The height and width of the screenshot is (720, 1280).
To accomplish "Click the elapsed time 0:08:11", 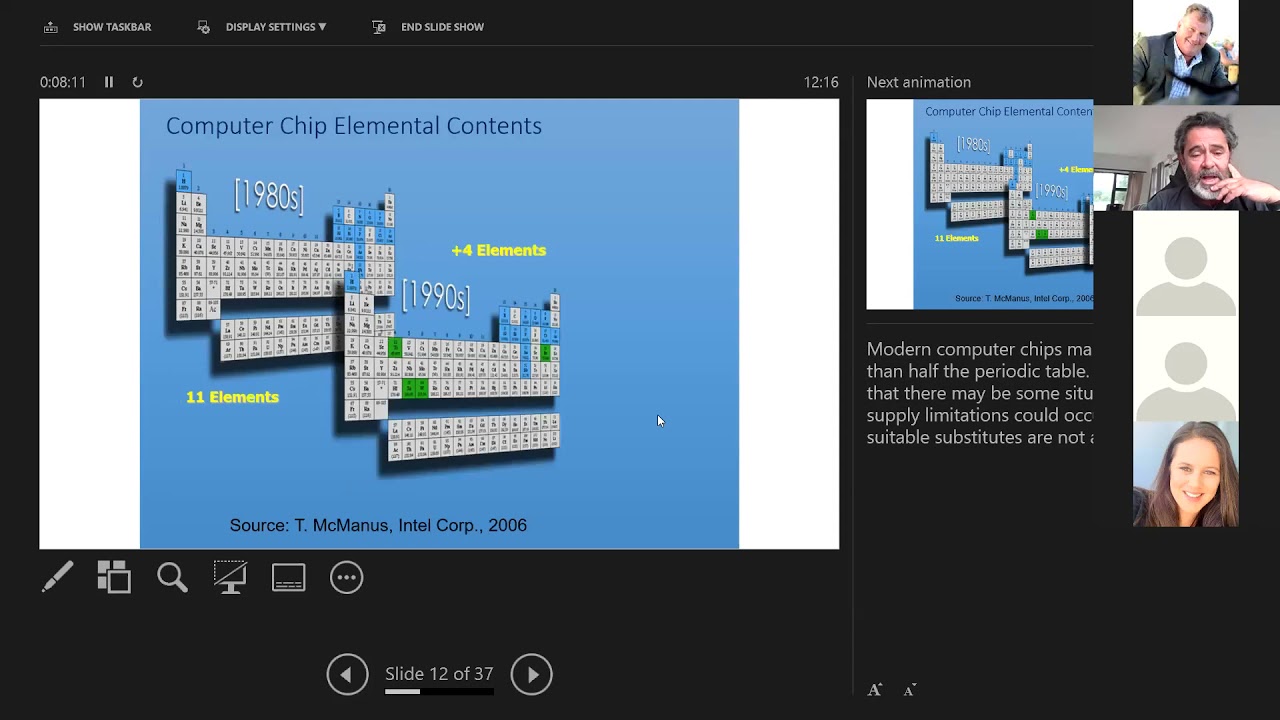I will click(63, 82).
